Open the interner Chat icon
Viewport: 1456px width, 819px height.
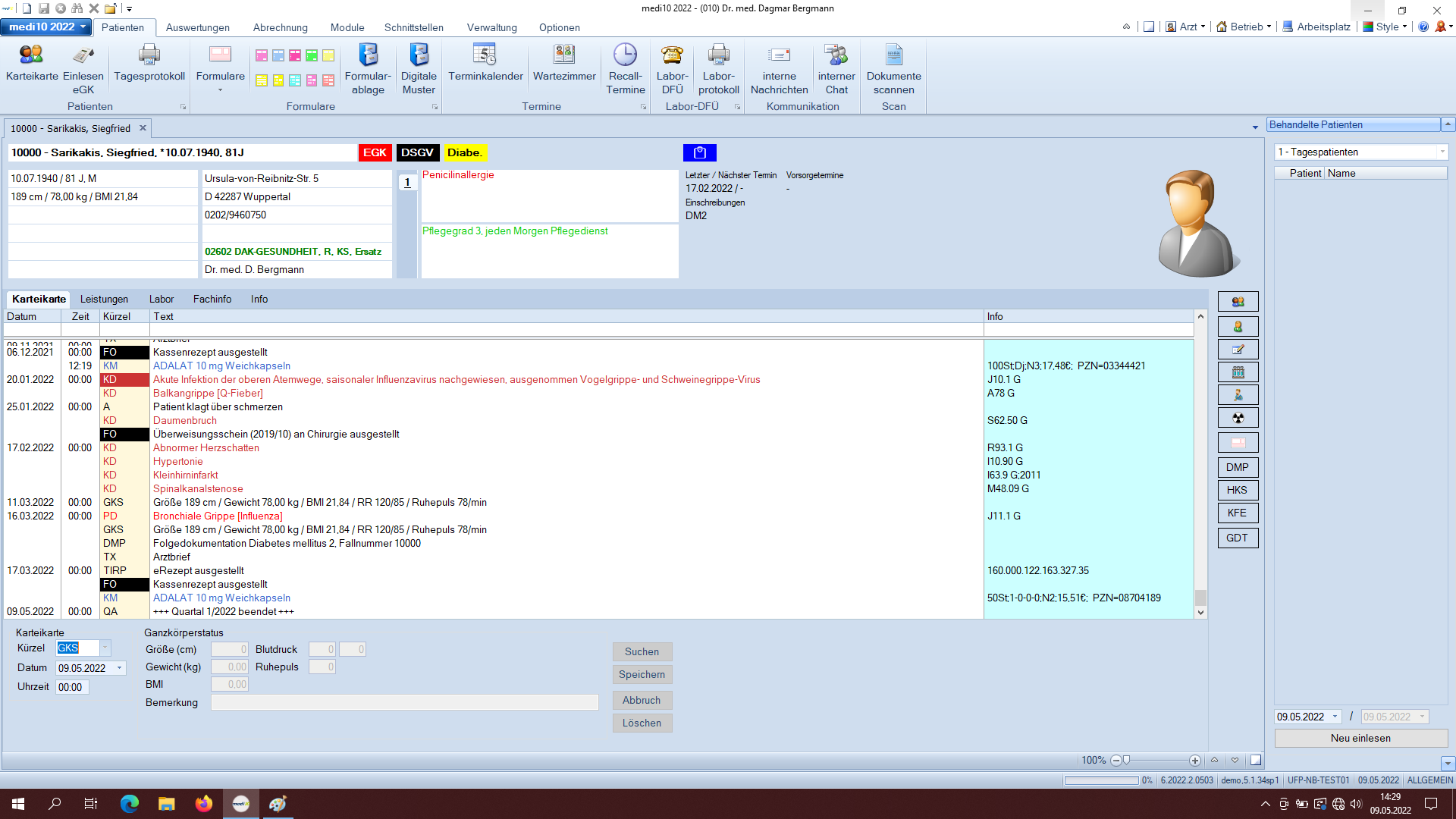coord(836,55)
